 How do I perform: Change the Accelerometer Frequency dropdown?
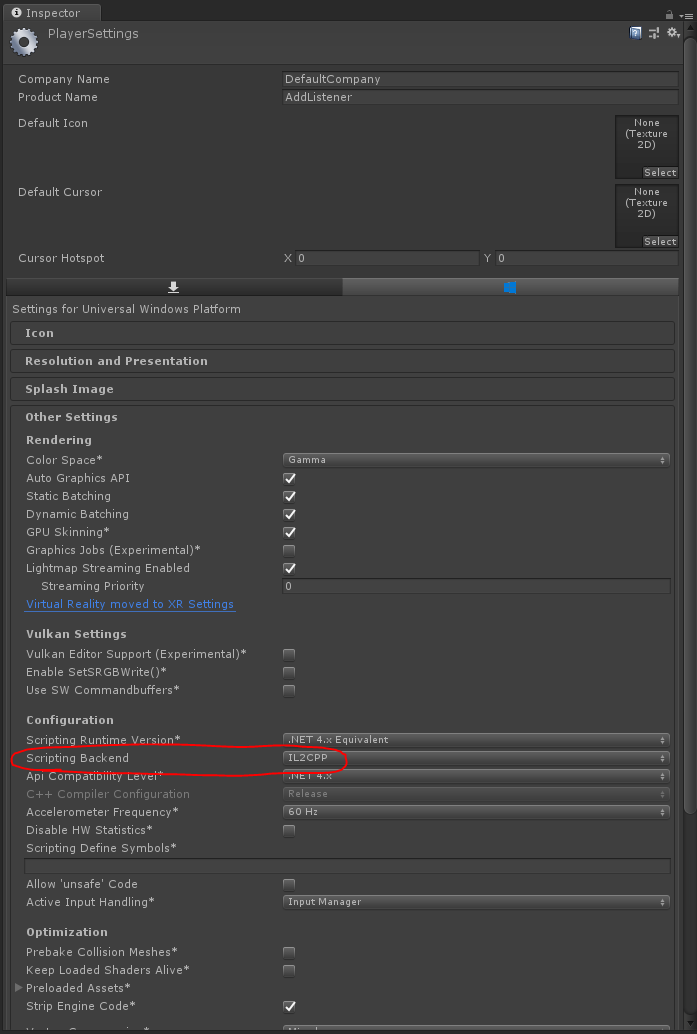pyautogui.click(x=476, y=812)
